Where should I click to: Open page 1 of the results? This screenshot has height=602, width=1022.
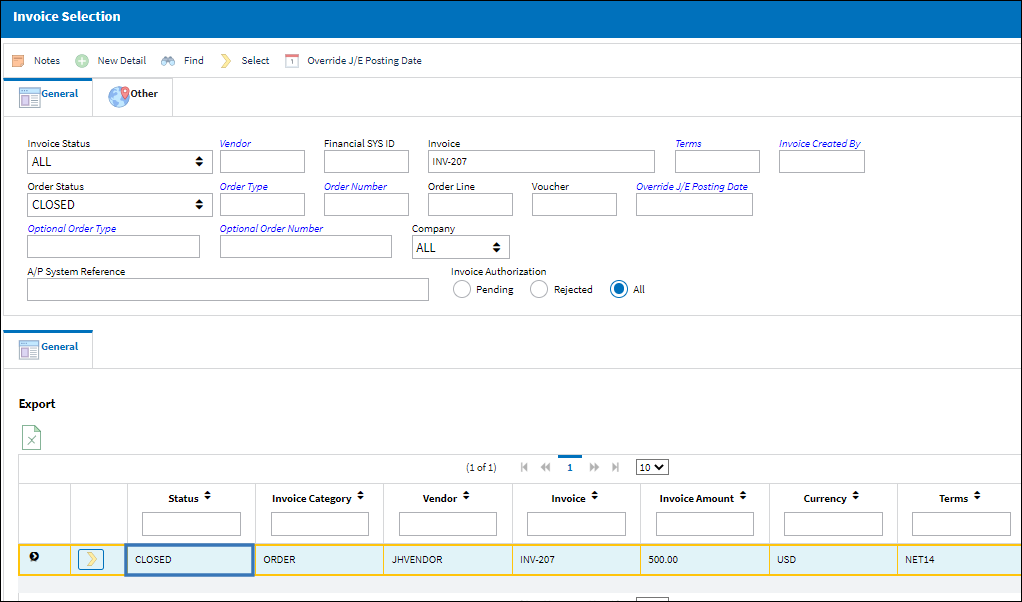click(x=570, y=467)
